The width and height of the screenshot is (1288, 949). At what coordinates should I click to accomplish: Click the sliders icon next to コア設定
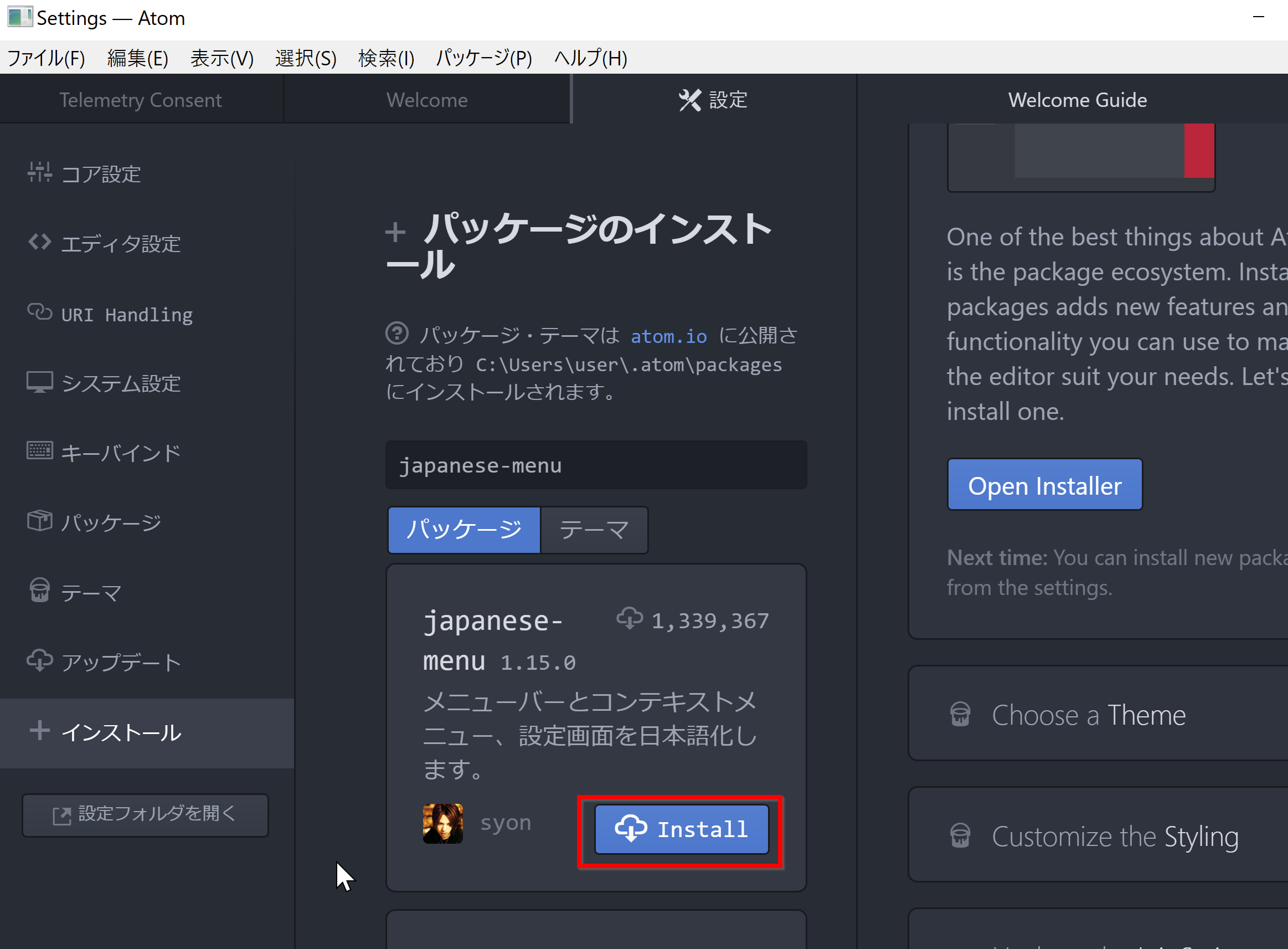(40, 172)
